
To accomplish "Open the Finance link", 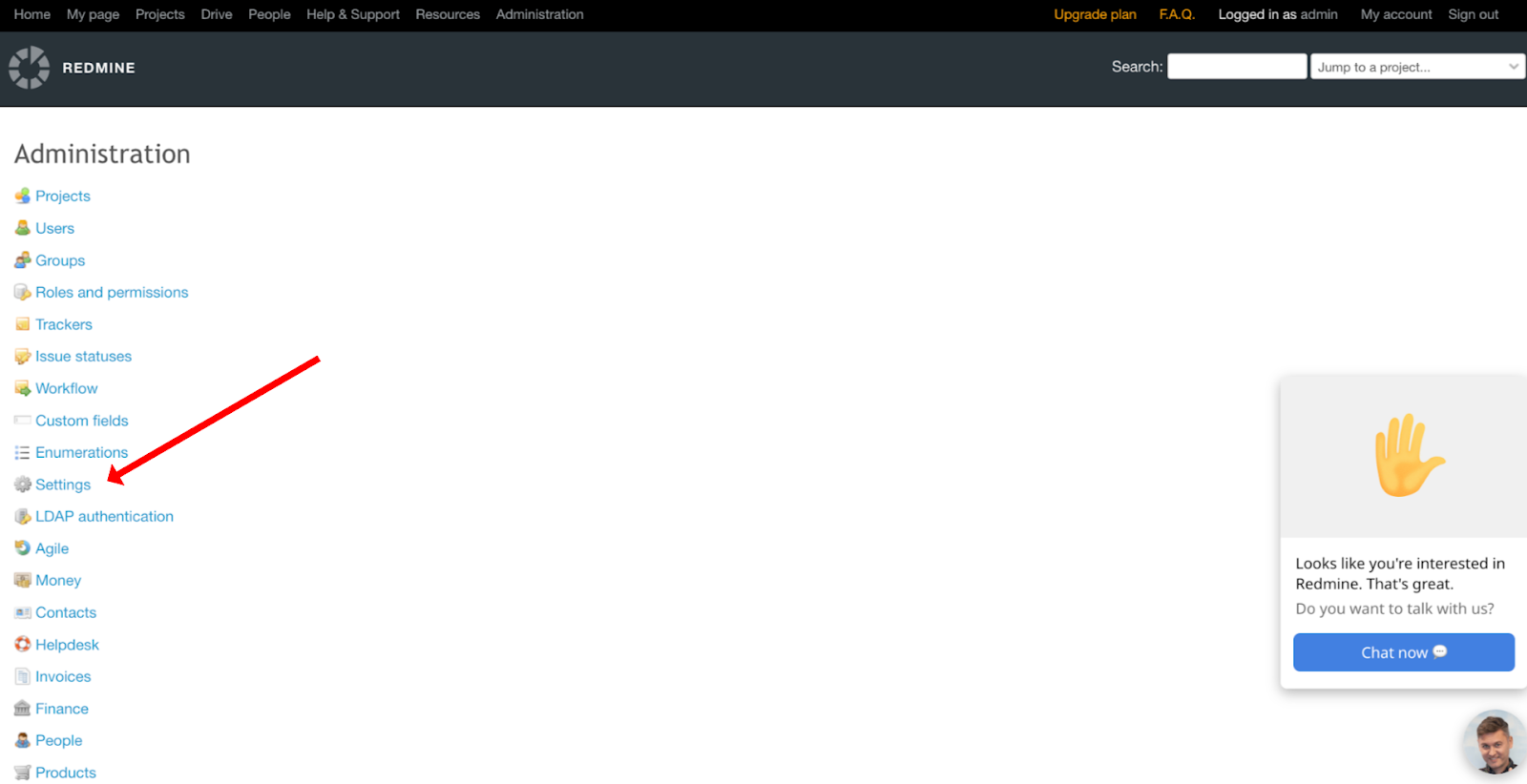I will pos(62,709).
